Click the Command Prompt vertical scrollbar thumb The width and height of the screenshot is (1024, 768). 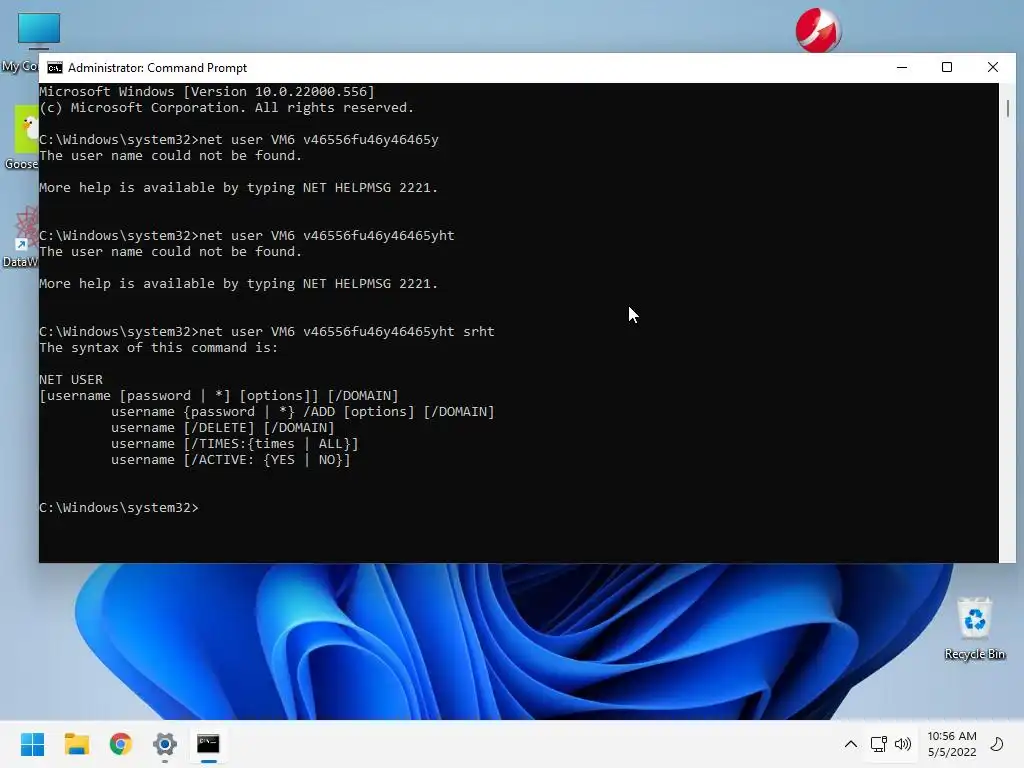(x=1008, y=108)
